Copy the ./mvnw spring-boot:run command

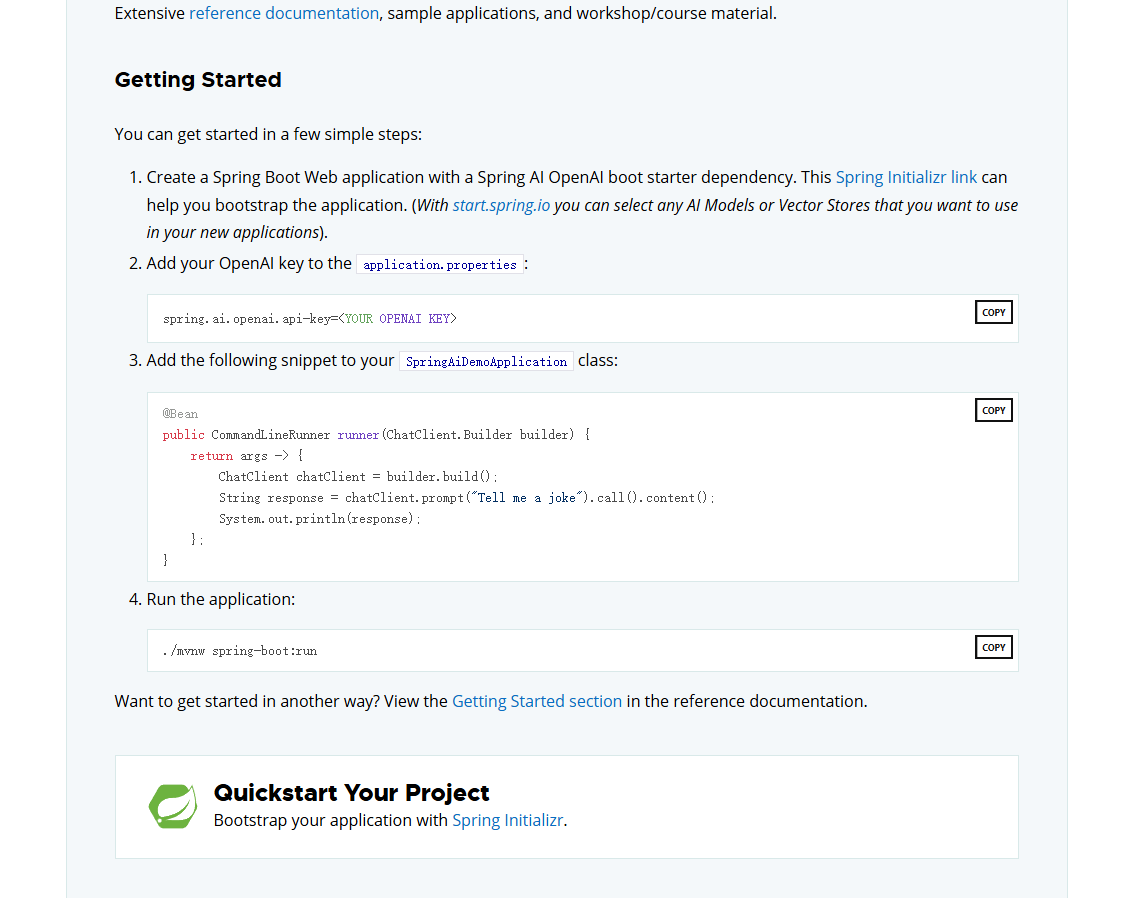(993, 647)
